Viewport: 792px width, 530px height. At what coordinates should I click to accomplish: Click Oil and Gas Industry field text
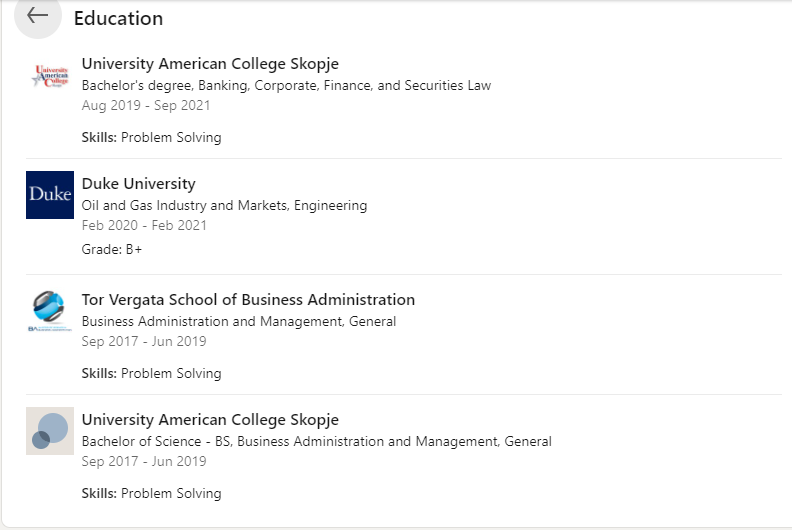[224, 206]
